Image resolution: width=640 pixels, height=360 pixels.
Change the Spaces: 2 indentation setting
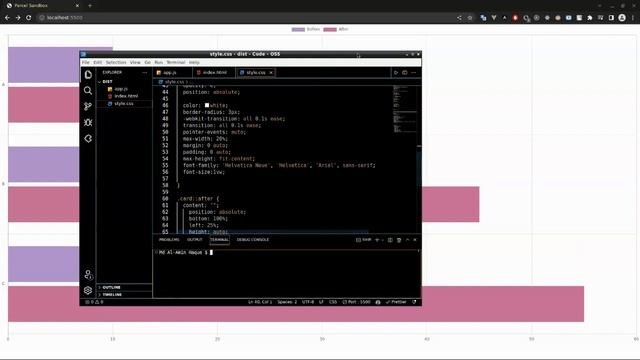[287, 302]
